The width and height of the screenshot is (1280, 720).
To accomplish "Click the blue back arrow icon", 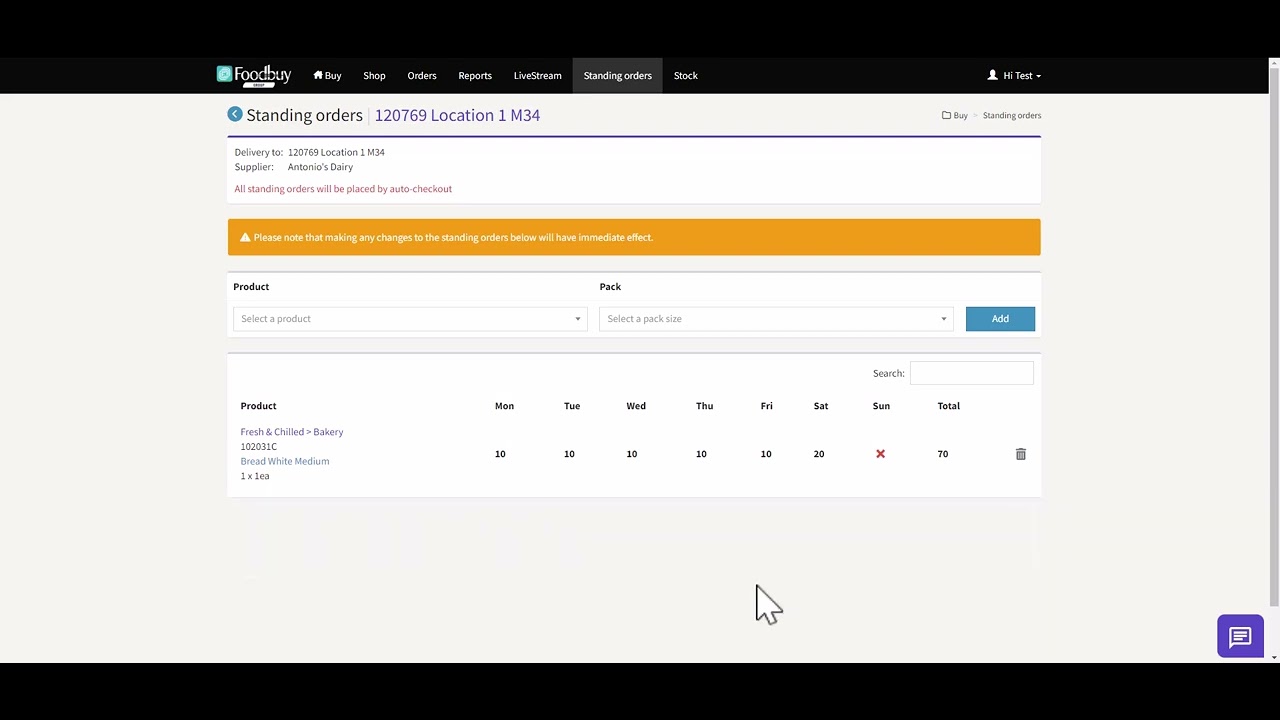I will [235, 115].
